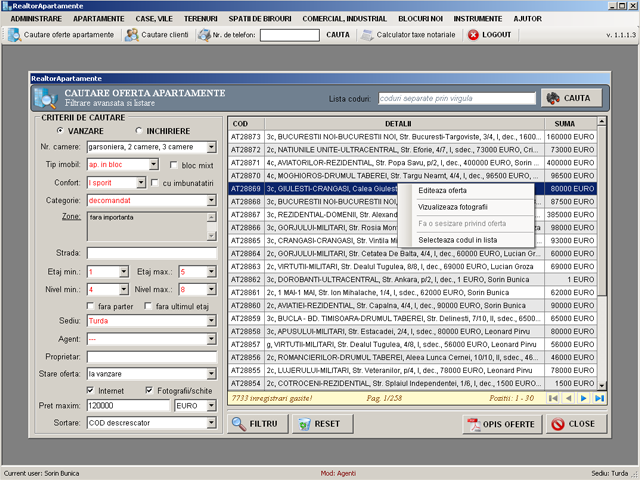640x480 pixels.
Task: Select the INCHIRIERE radio button
Action: (139, 131)
